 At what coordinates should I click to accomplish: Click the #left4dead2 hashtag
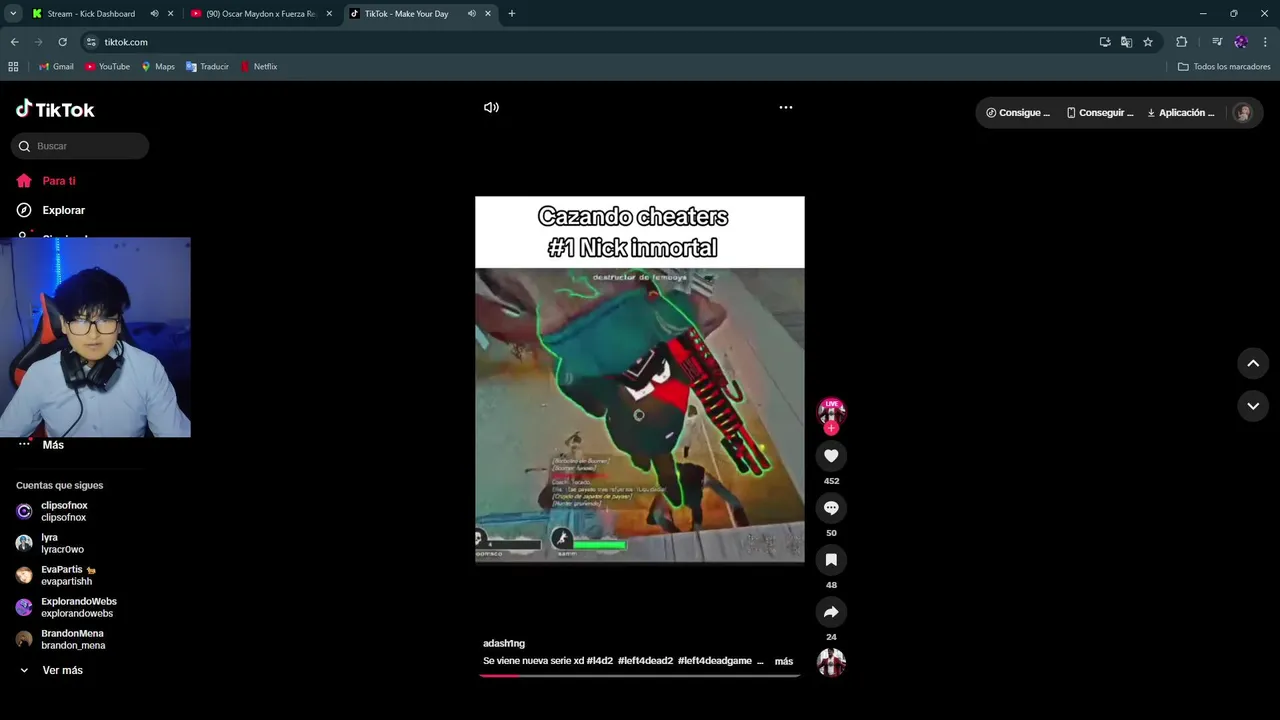(645, 661)
